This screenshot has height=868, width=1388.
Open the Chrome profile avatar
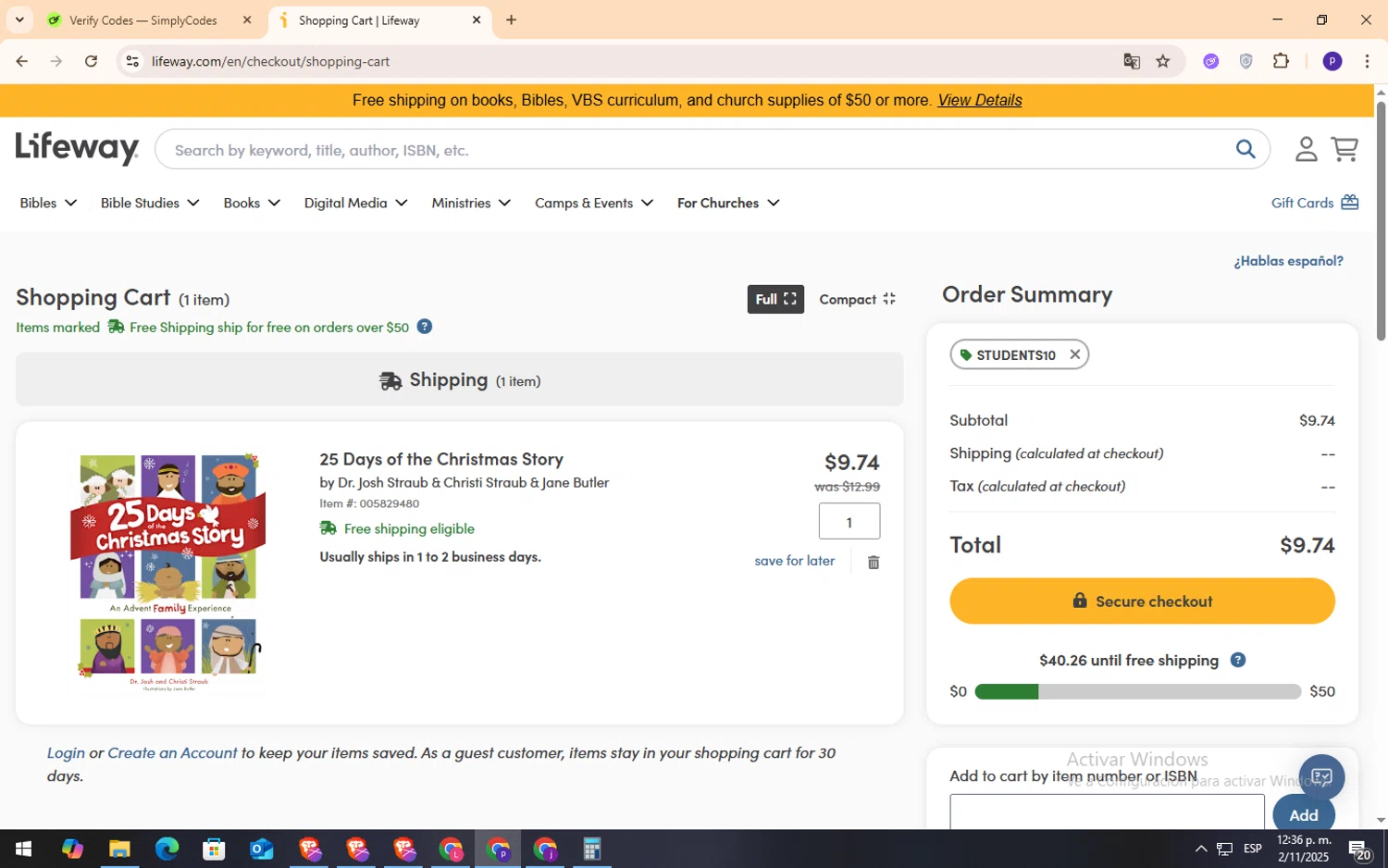pos(1332,61)
